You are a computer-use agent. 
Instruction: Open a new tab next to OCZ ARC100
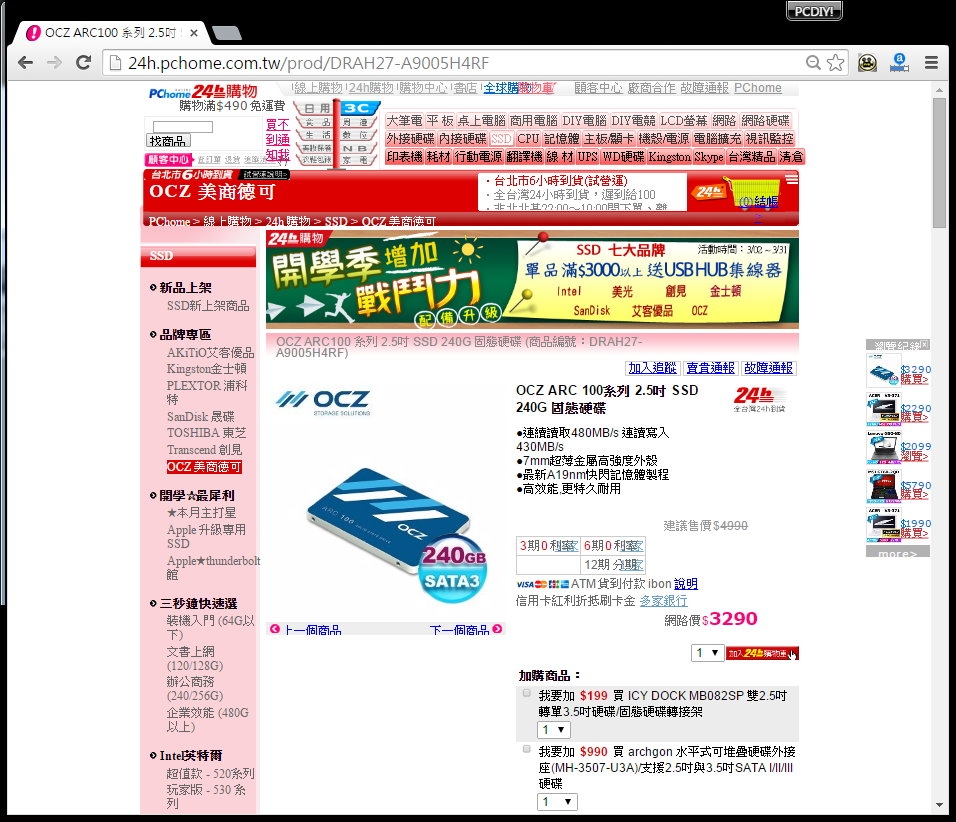tap(227, 33)
